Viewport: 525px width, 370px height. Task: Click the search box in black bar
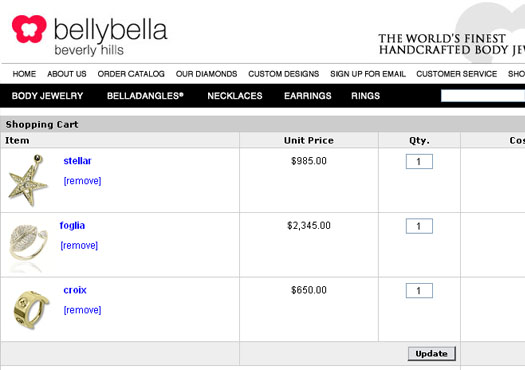(483, 96)
